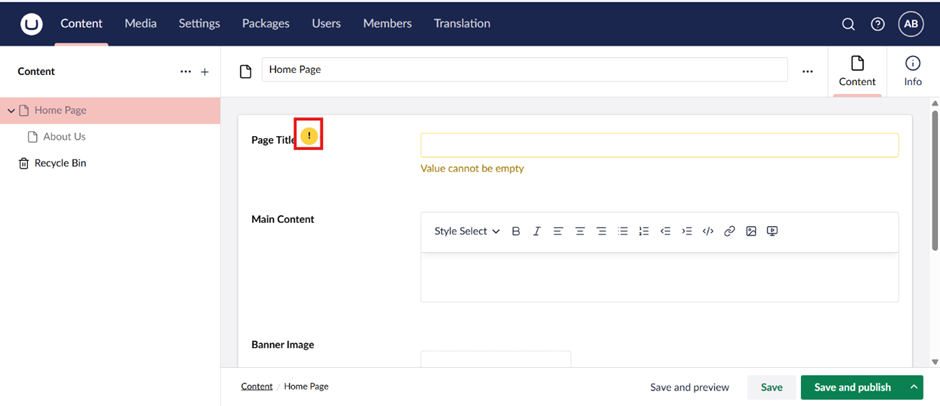The image size is (940, 406).
Task: Open the Recycle Bin
Action: (x=60, y=163)
